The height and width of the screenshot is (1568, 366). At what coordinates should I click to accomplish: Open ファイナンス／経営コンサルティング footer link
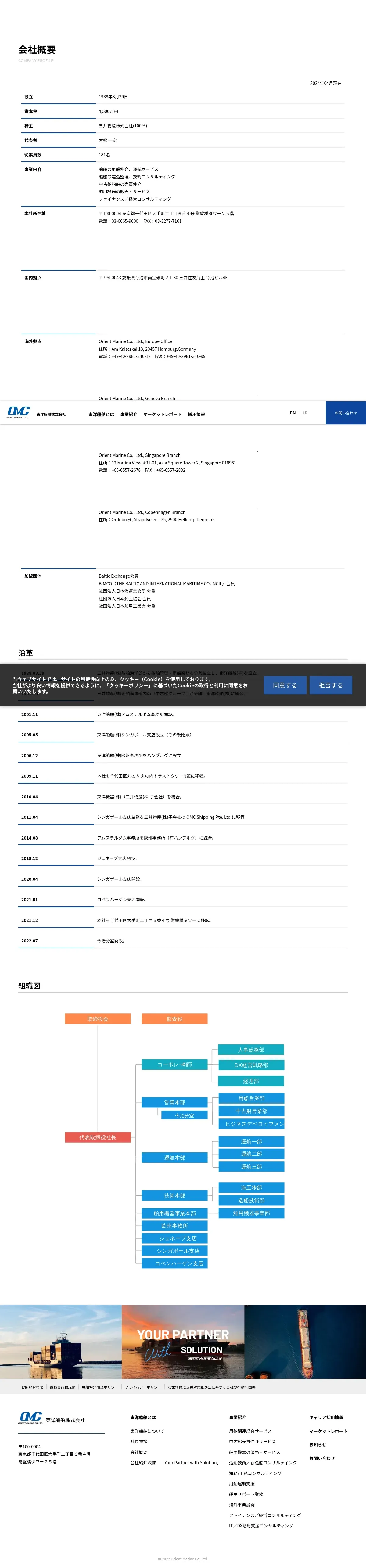(265, 1515)
